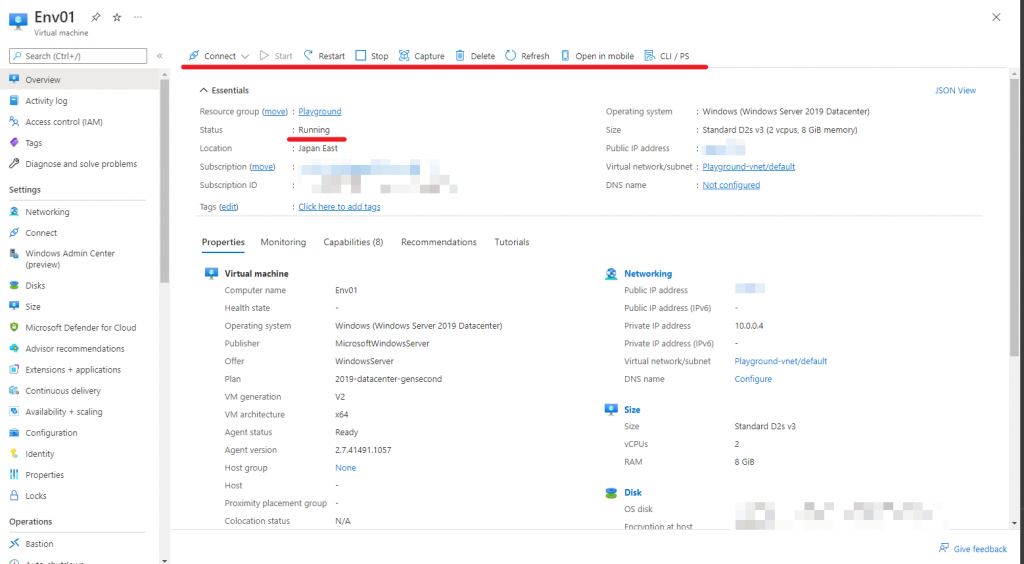This screenshot has width=1024, height=564.
Task: Click move link next to Resource group
Action: (x=275, y=112)
